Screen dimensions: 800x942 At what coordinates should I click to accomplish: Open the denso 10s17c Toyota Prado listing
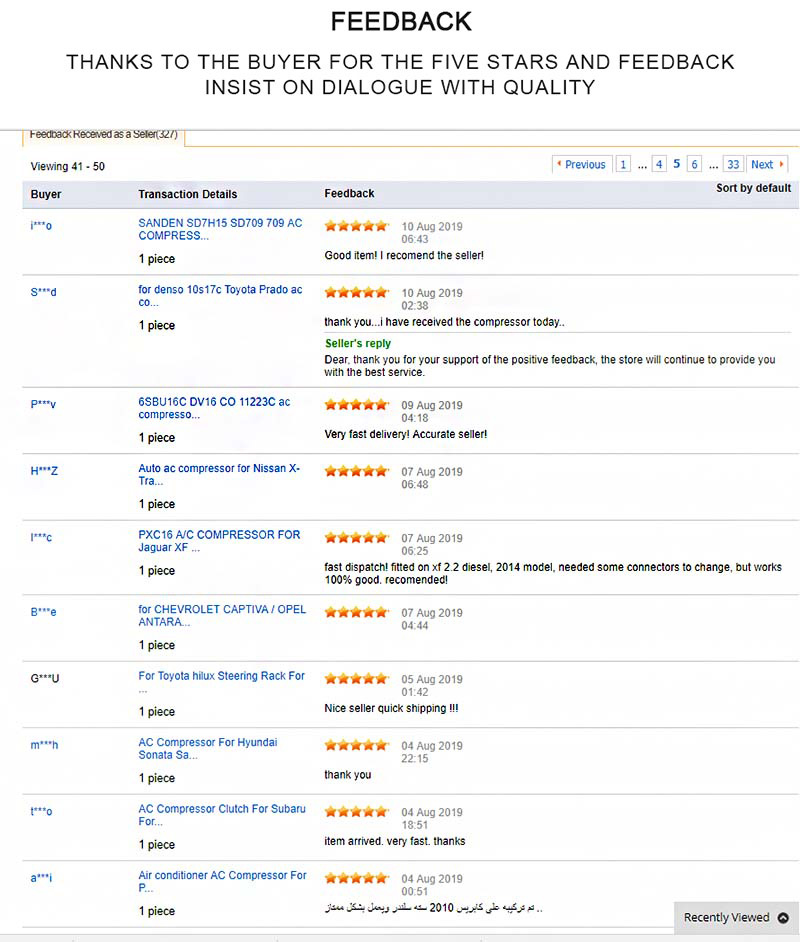[220, 296]
